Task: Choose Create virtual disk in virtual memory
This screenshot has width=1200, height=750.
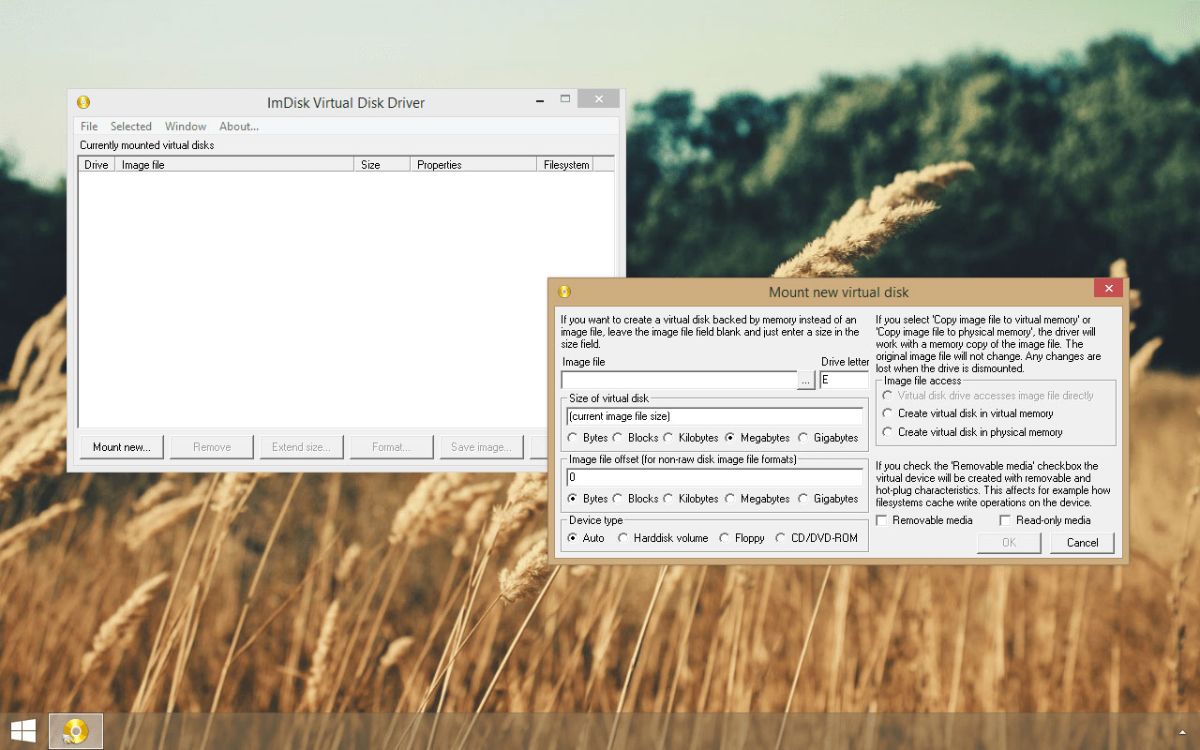Action: coord(968,413)
